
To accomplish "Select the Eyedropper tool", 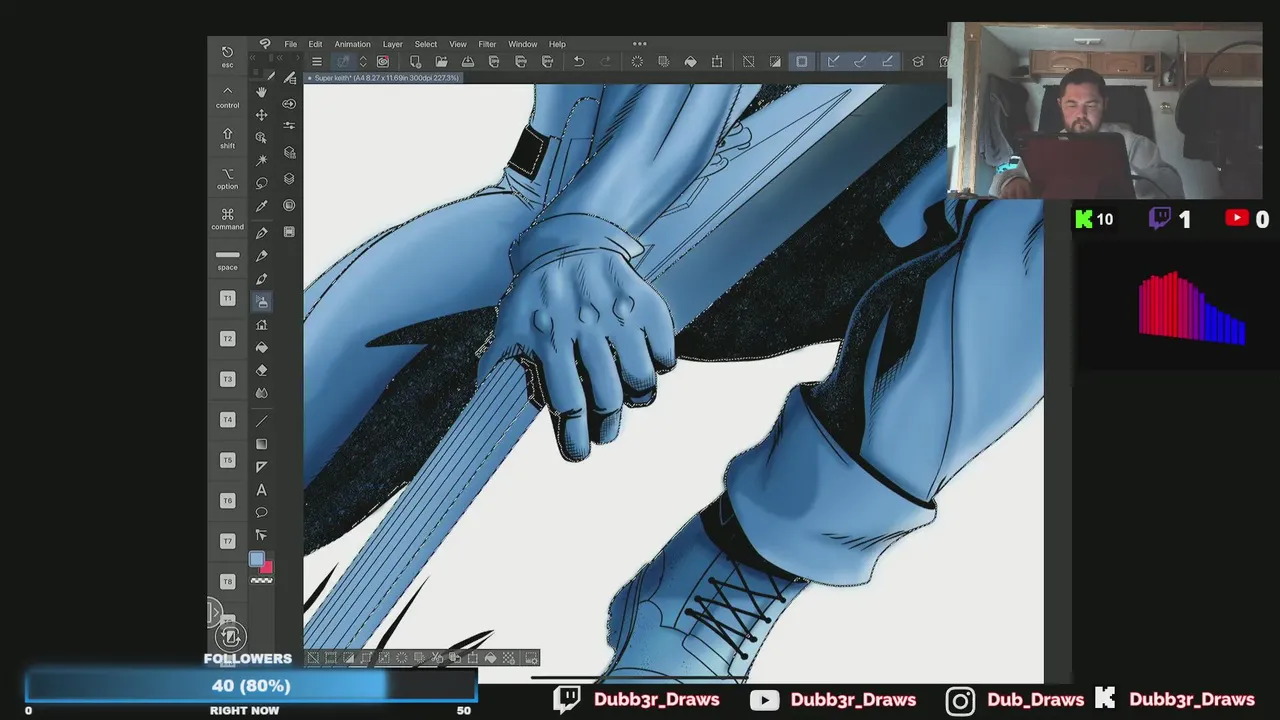I will 261,206.
